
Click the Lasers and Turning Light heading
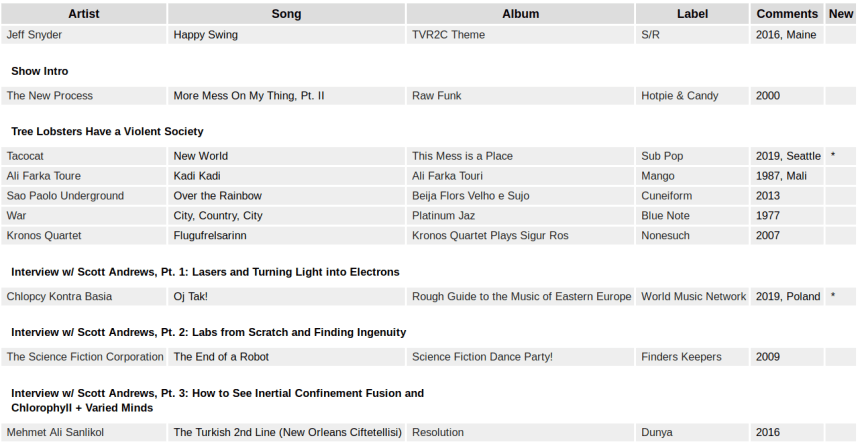click(x=205, y=272)
